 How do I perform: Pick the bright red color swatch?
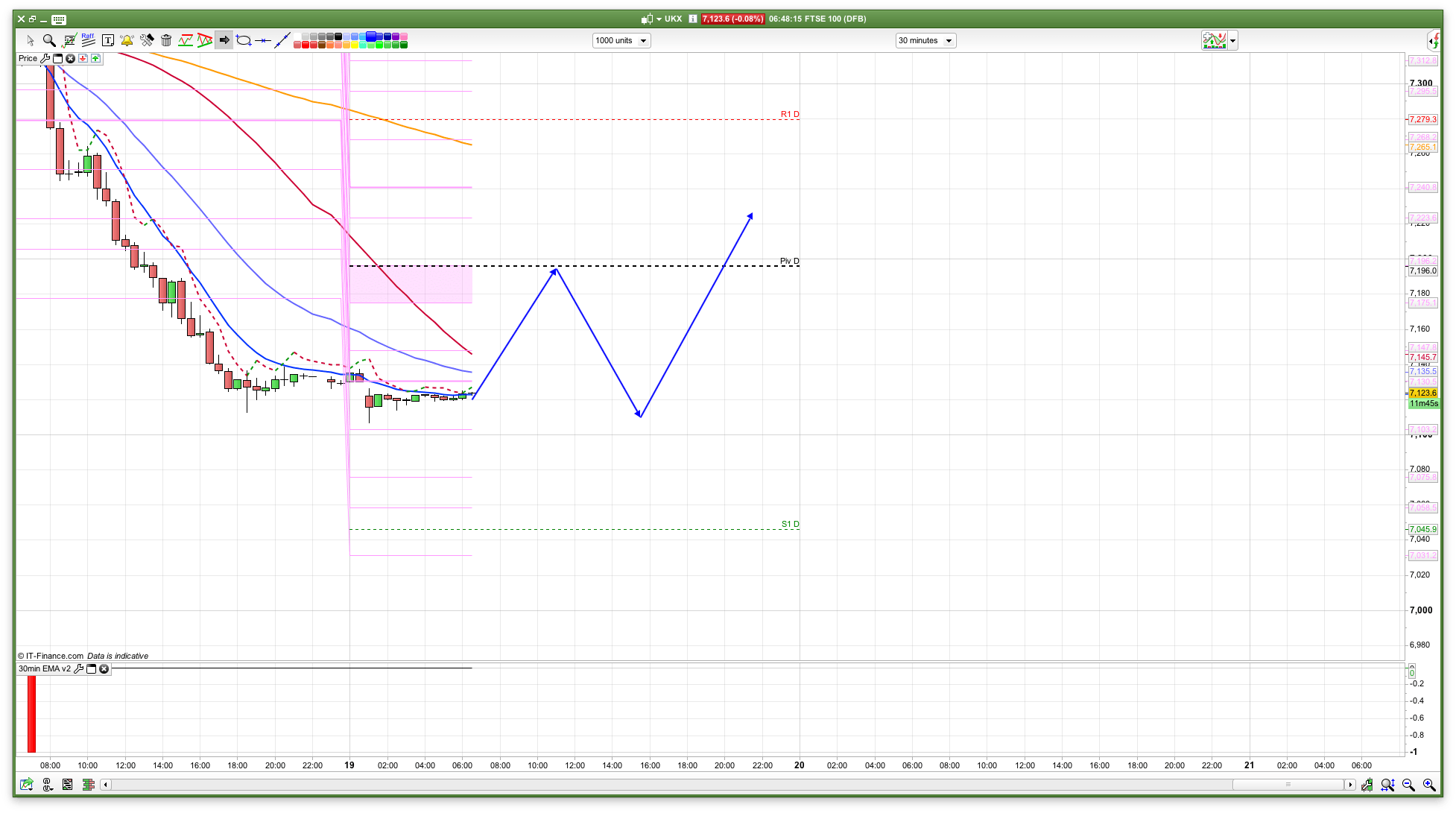pos(306,45)
